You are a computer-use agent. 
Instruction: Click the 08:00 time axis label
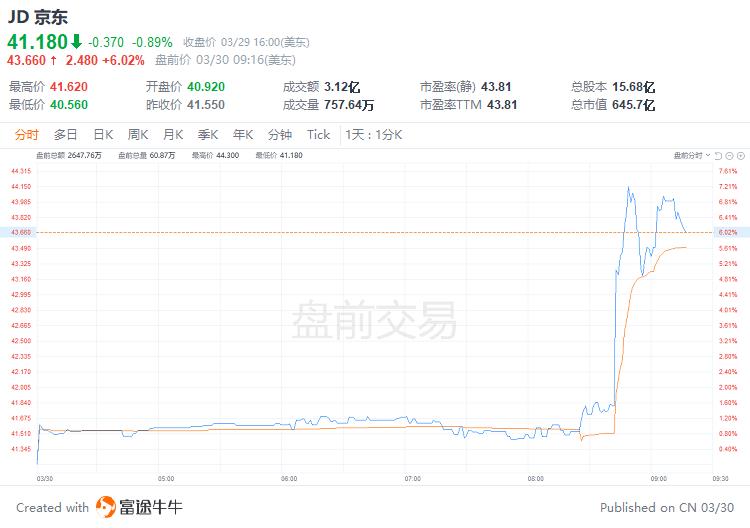click(x=535, y=479)
